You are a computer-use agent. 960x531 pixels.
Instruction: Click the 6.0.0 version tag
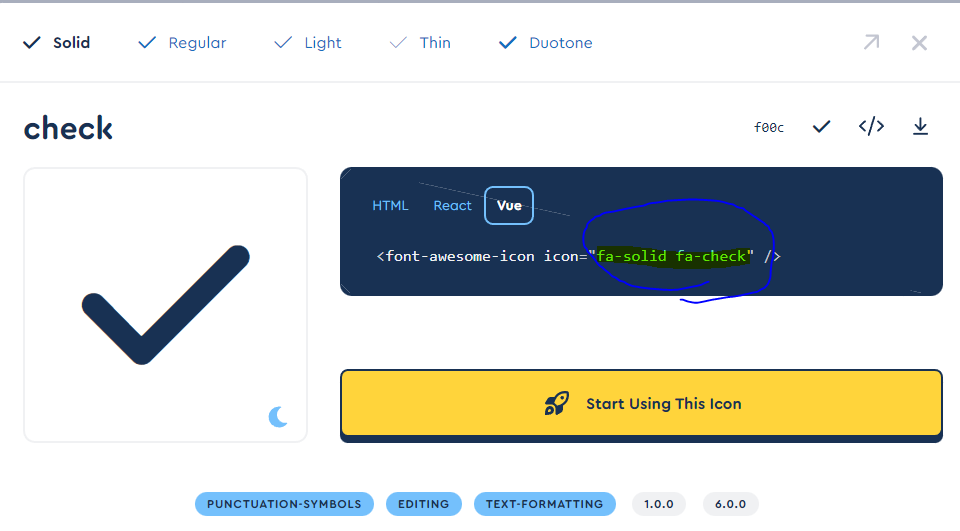click(x=730, y=504)
